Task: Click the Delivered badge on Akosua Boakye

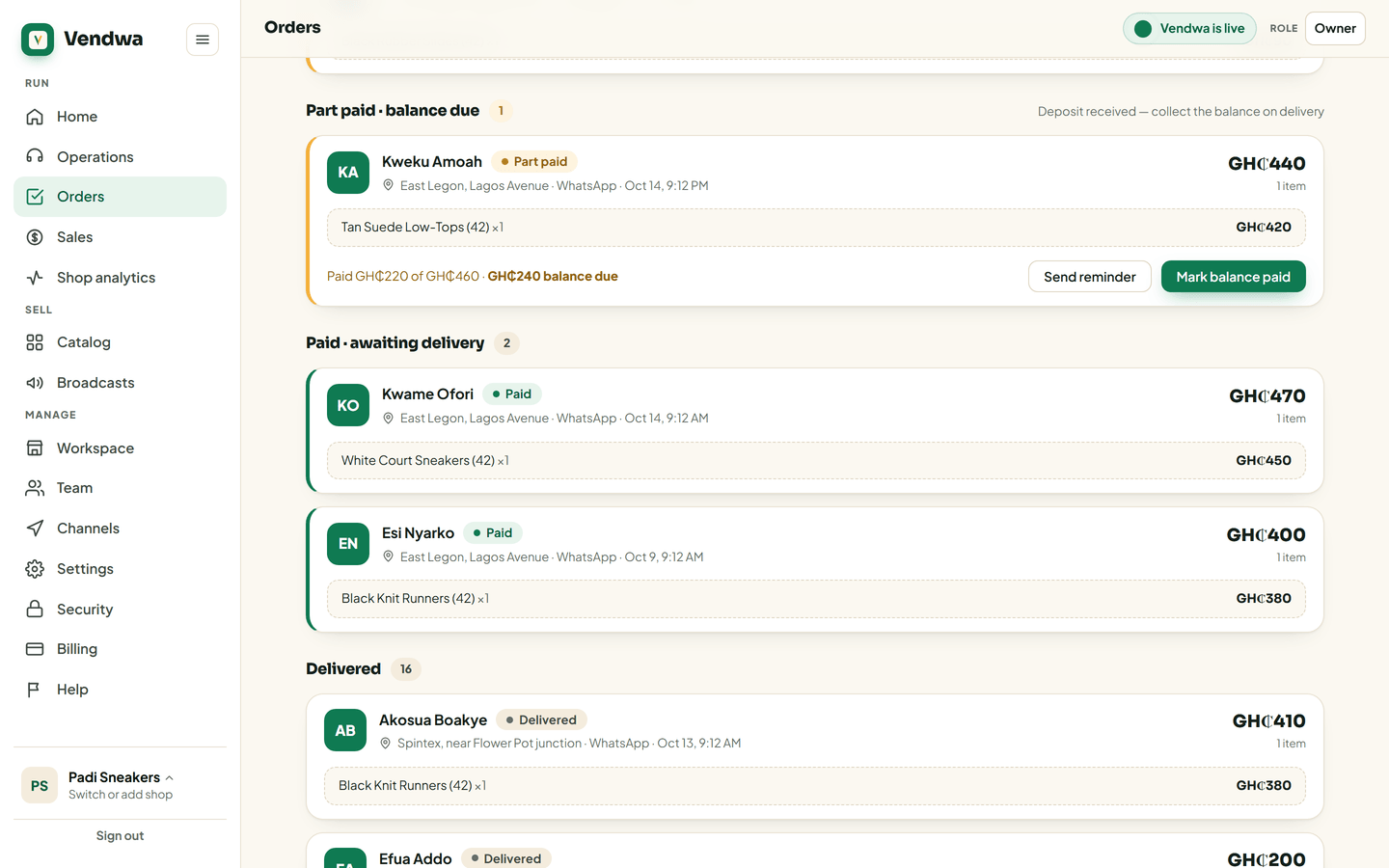Action: [541, 720]
